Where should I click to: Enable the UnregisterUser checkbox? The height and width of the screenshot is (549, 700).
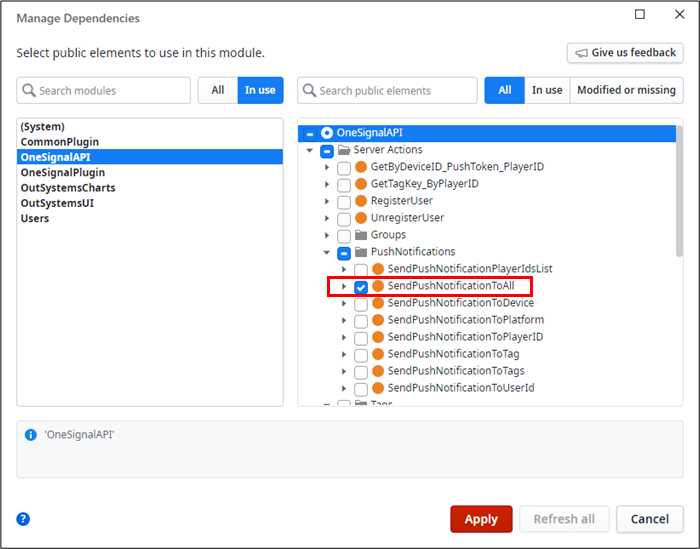coord(344,218)
